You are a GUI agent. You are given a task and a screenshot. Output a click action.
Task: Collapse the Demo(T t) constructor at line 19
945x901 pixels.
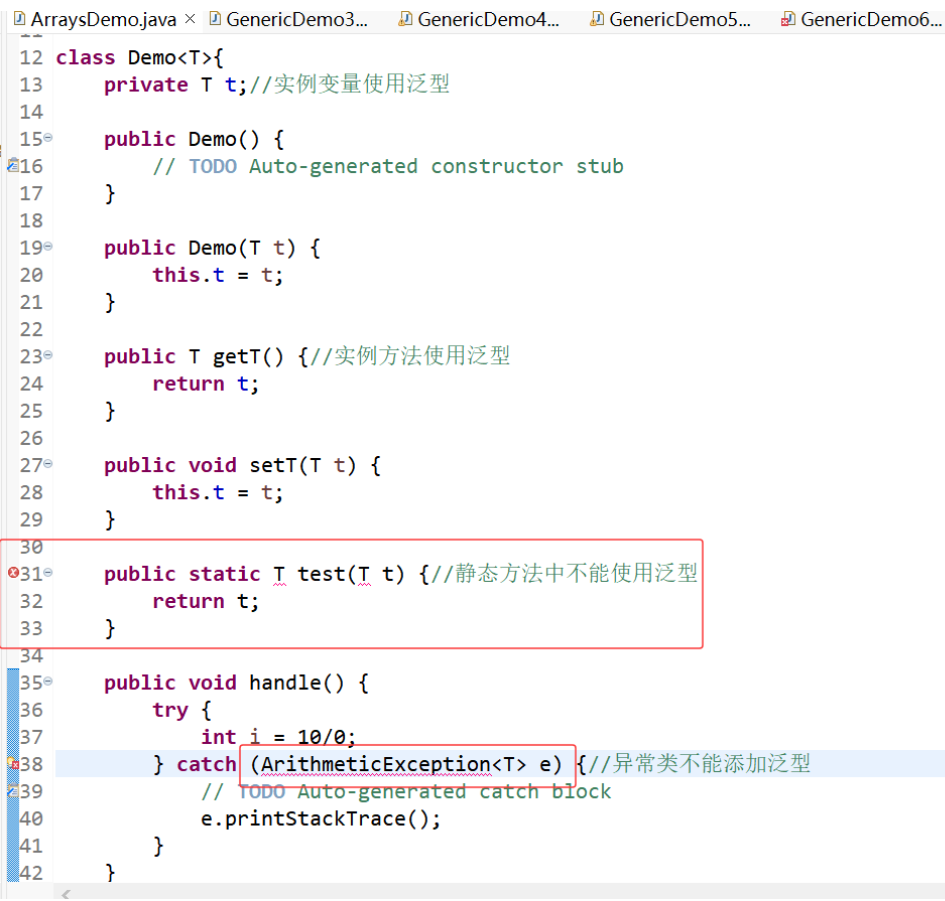(x=48, y=246)
